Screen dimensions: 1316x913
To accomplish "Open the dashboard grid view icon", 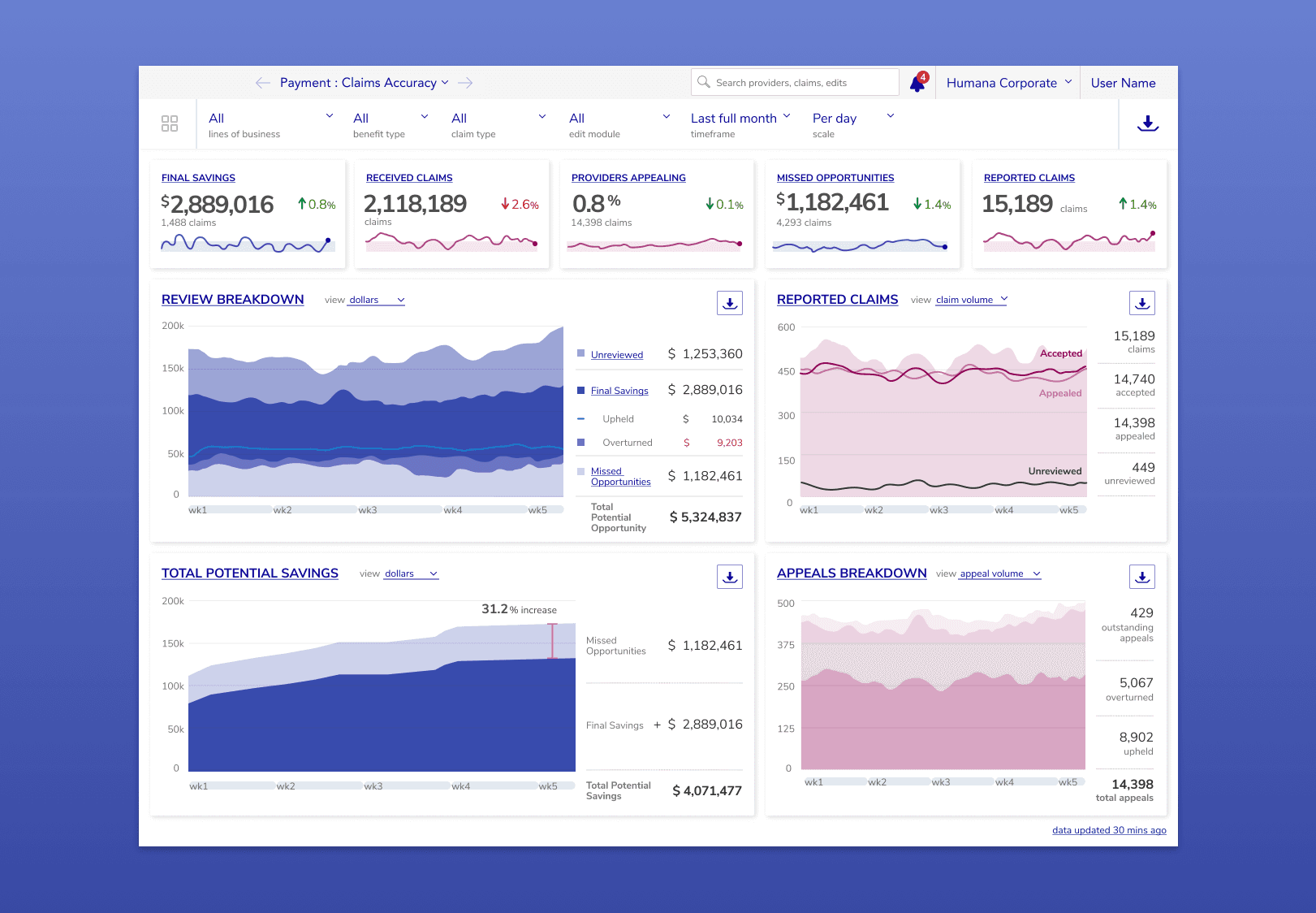I will coord(170,123).
